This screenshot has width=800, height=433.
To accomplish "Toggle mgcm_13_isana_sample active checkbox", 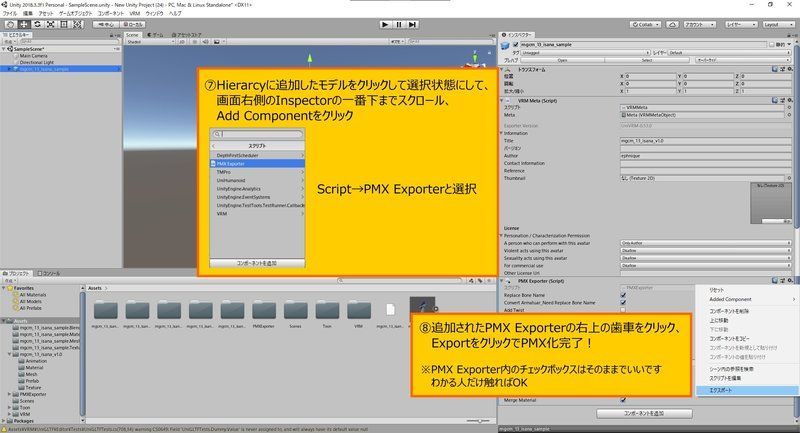I will [515, 44].
